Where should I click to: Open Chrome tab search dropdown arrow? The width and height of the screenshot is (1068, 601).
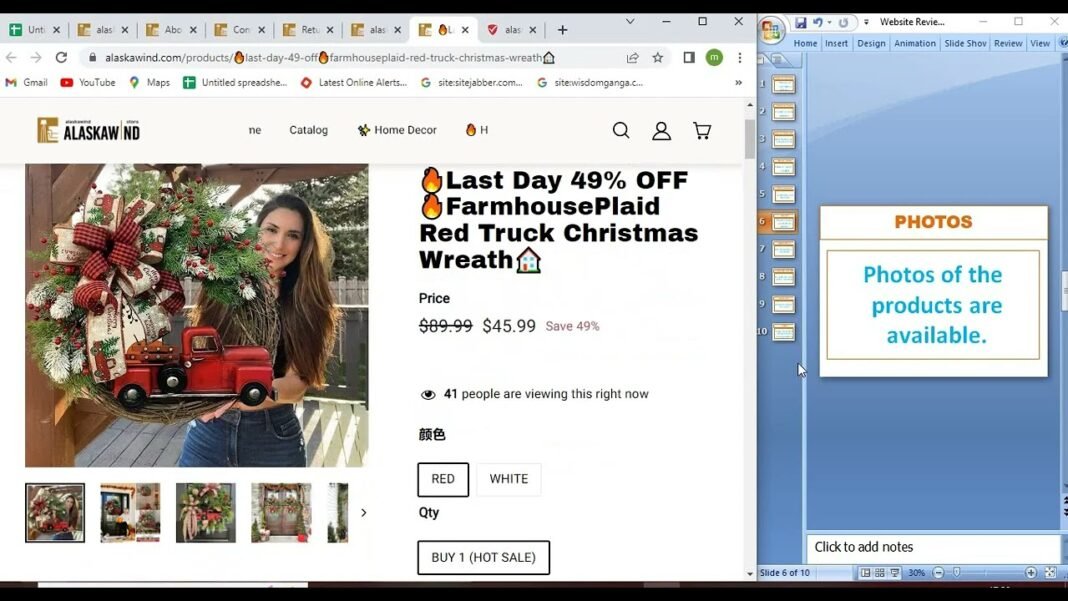coord(630,21)
